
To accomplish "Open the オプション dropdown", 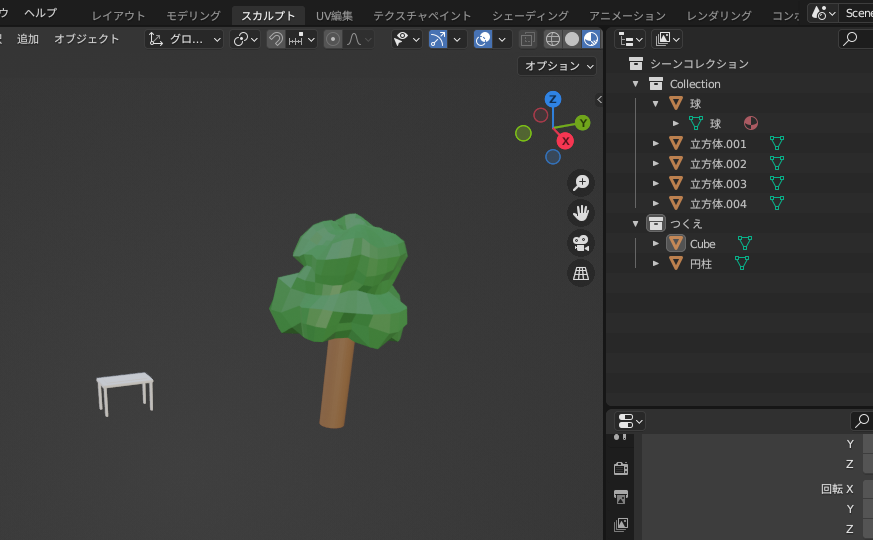I will point(557,66).
